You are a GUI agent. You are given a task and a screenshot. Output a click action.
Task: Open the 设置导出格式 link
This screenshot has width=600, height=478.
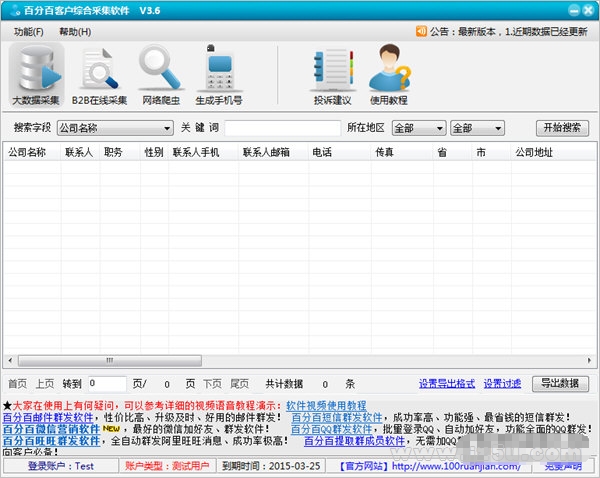(447, 383)
